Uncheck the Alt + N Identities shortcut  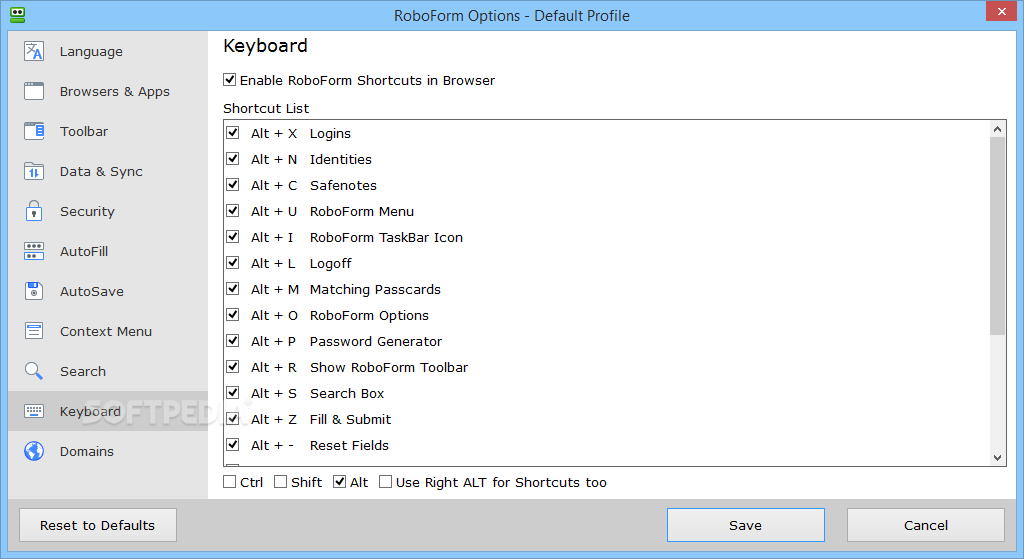click(232, 159)
